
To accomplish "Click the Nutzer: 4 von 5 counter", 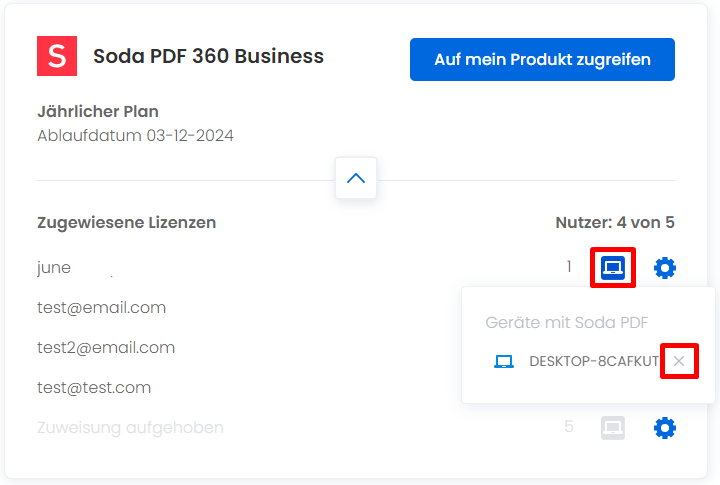I will [615, 223].
